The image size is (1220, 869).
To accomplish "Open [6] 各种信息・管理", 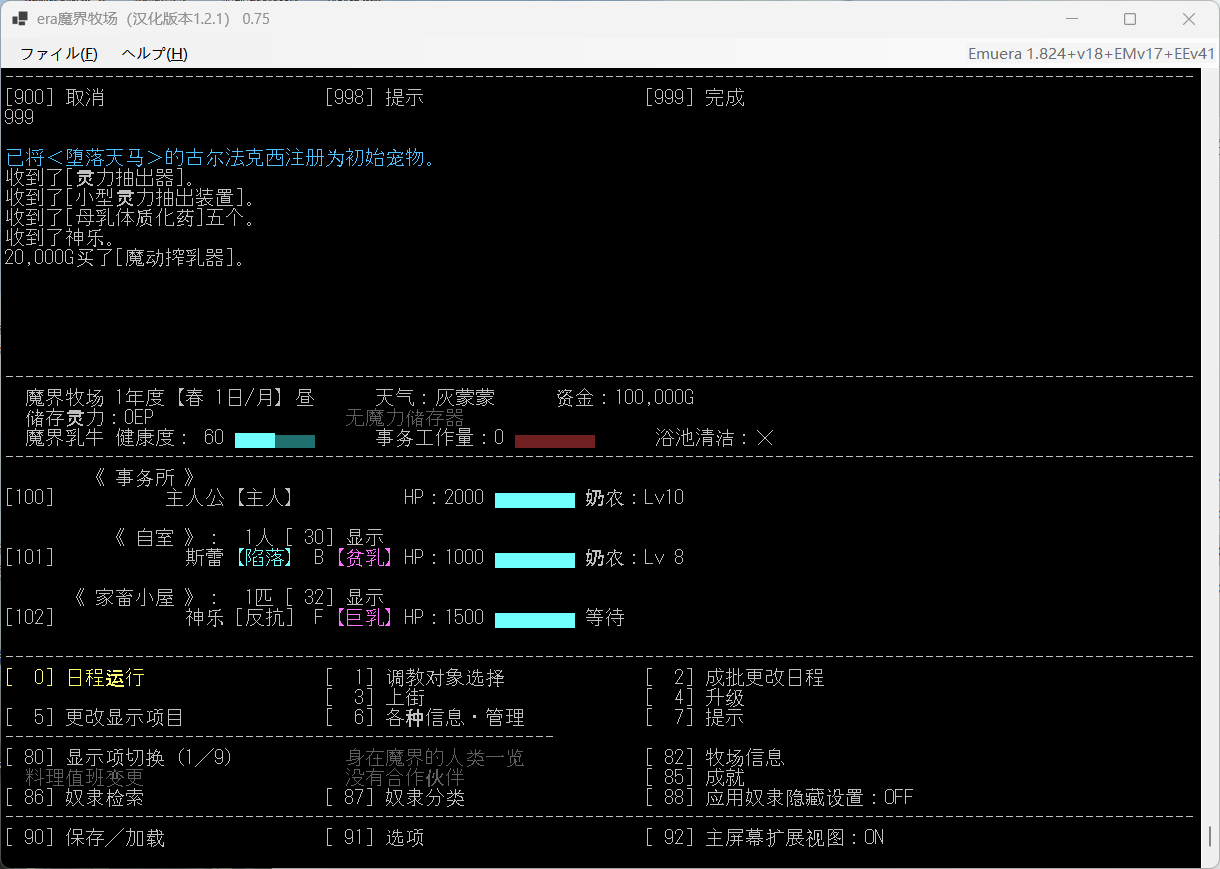I will (x=425, y=718).
